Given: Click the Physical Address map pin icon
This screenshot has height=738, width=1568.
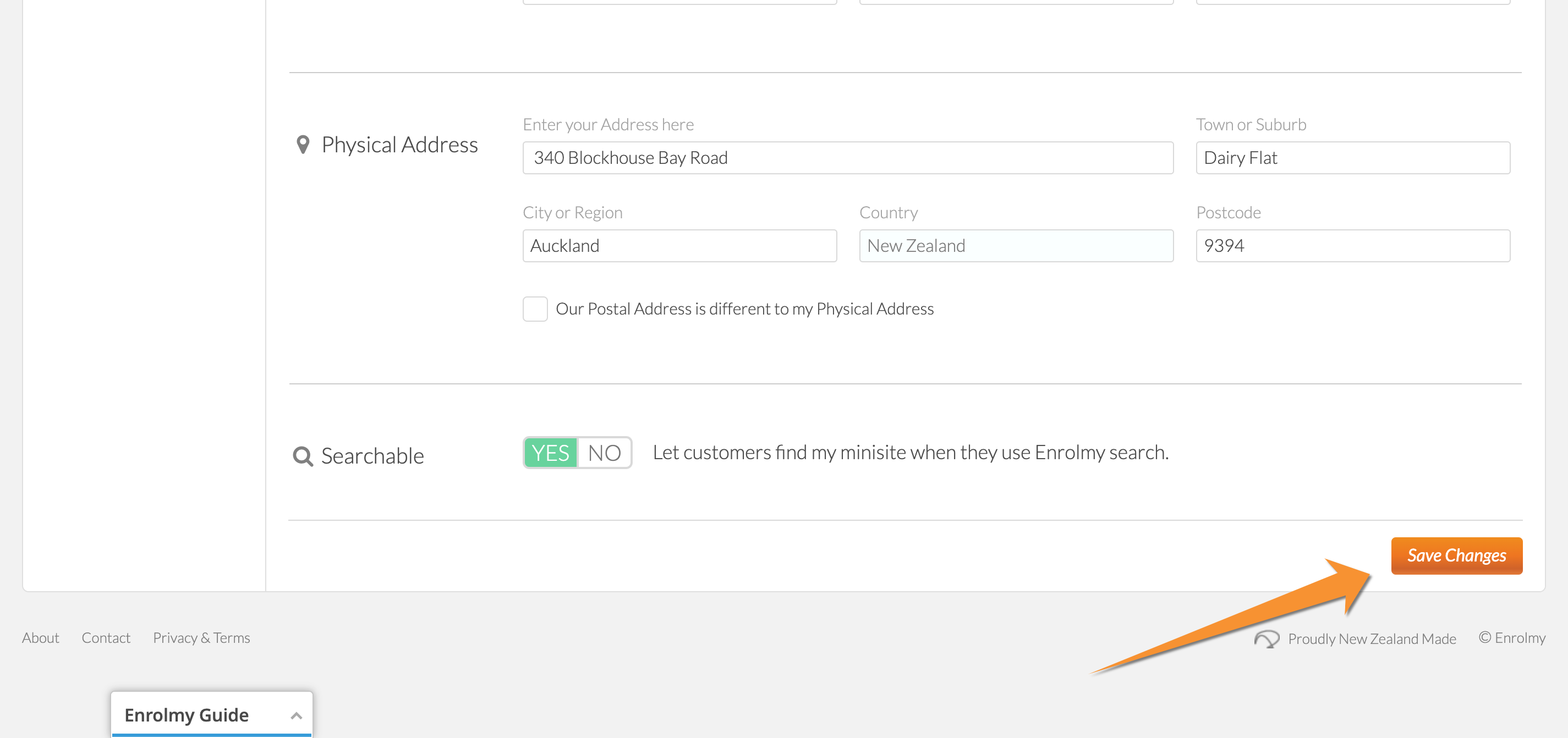Looking at the screenshot, I should pos(303,144).
